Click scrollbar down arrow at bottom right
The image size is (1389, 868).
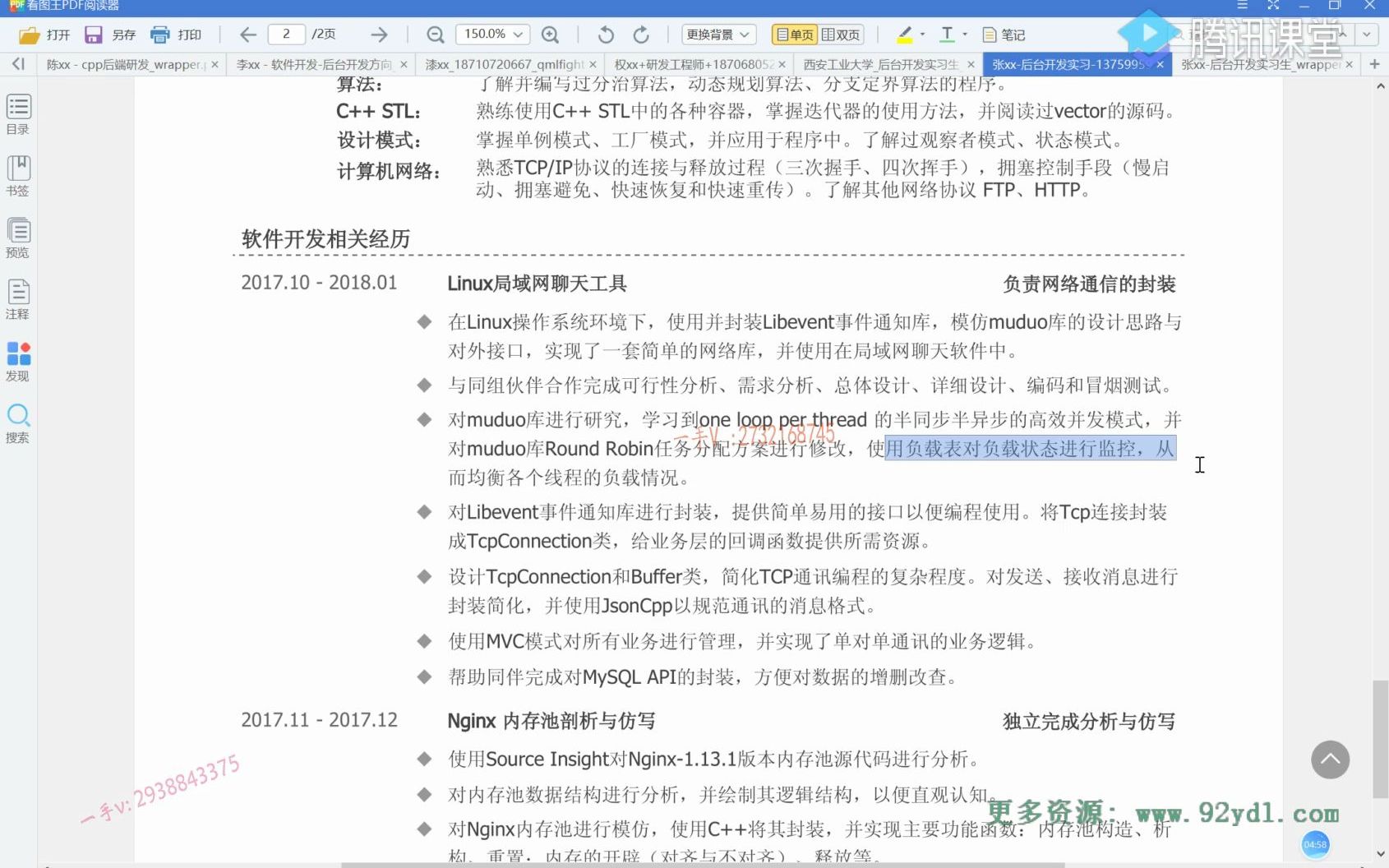[x=1380, y=854]
